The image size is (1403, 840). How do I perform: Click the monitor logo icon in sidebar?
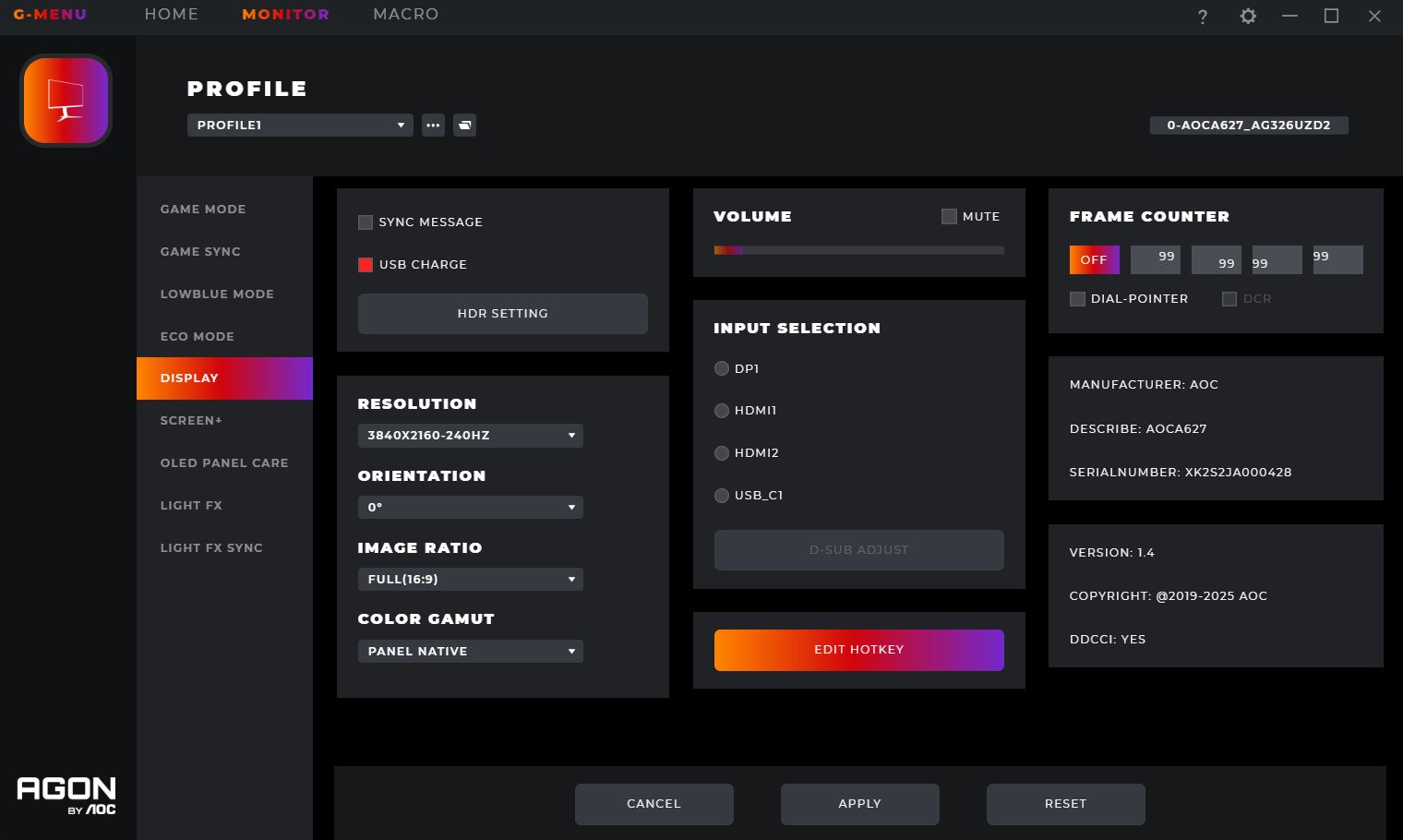point(66,100)
